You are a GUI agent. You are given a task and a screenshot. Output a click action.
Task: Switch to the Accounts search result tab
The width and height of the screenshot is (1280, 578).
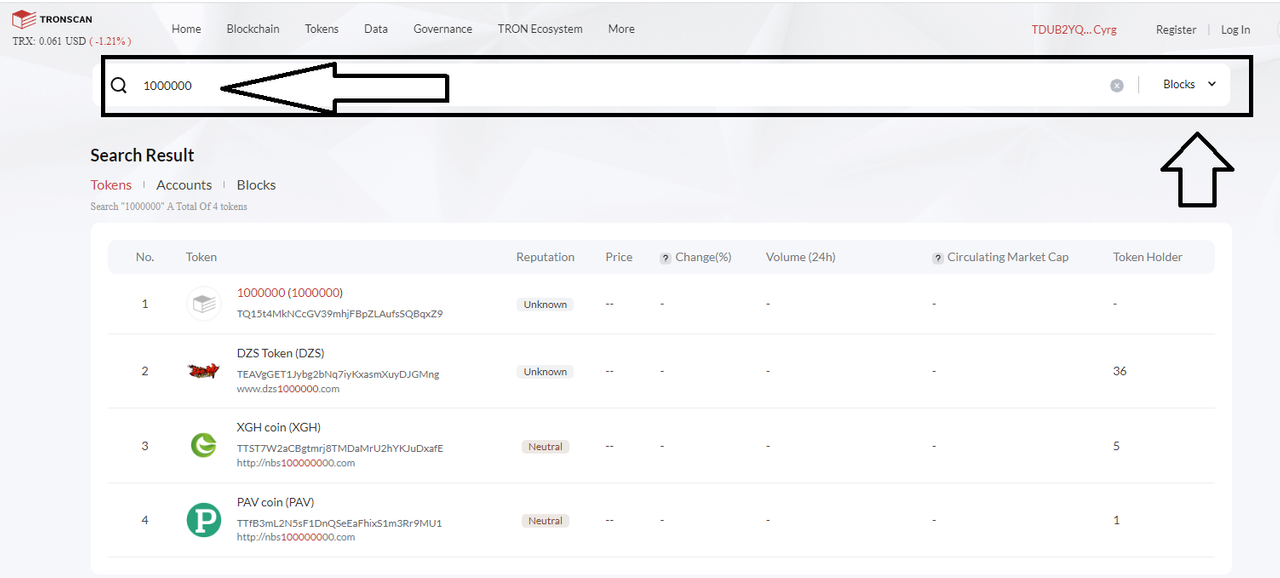(184, 185)
